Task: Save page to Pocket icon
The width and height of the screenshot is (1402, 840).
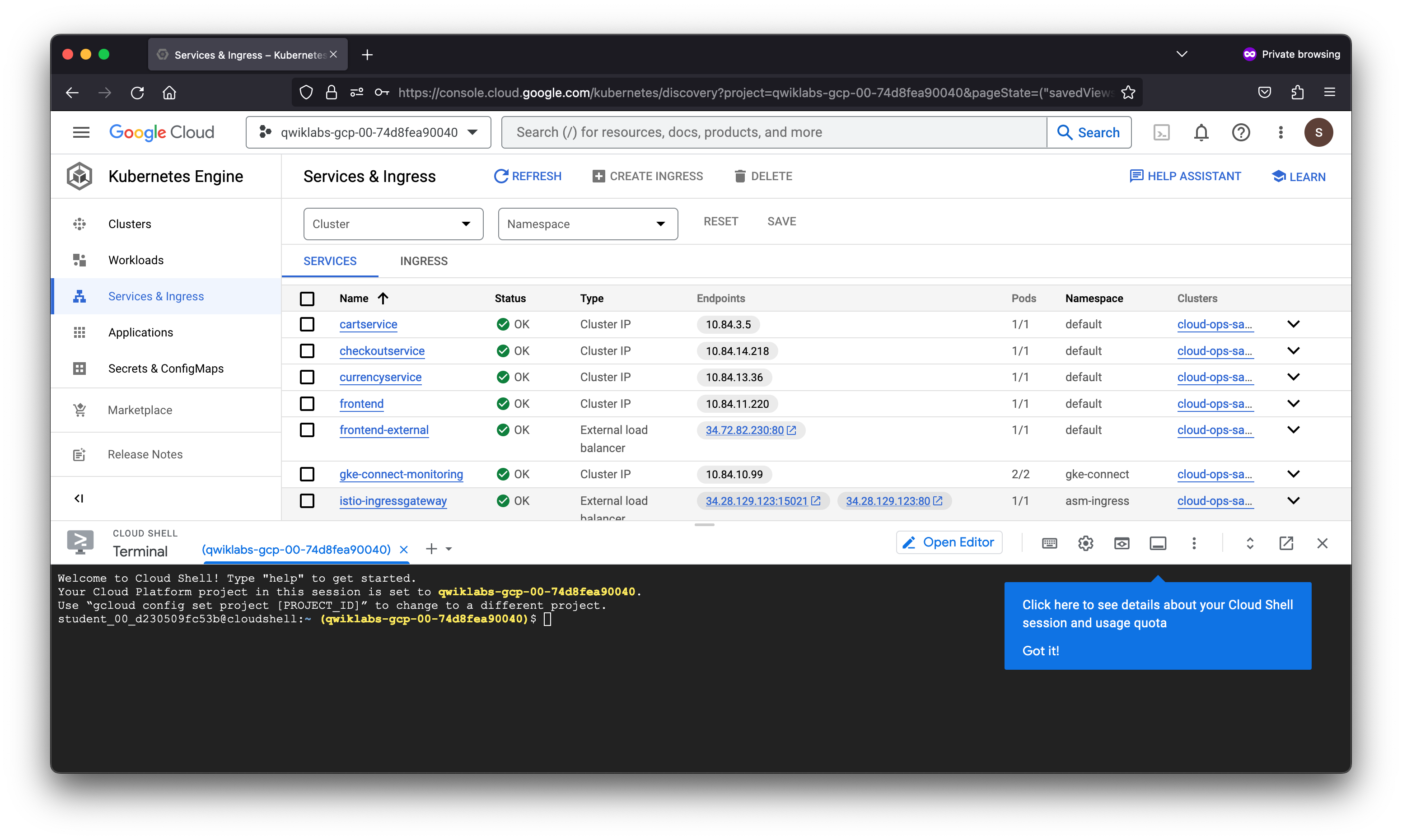Action: tap(1264, 92)
